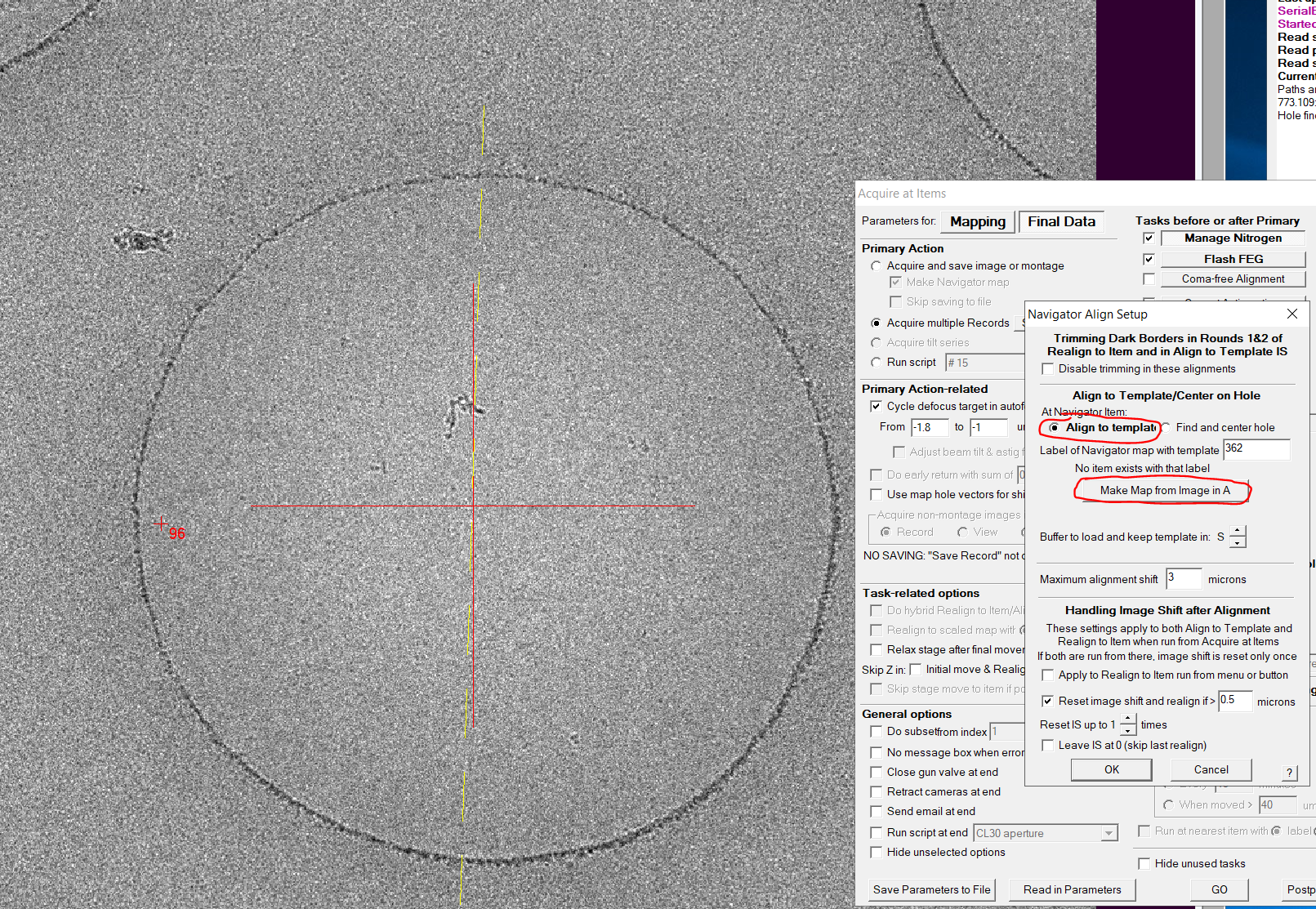Image resolution: width=1316 pixels, height=909 pixels.
Task: Edit the defocus From value -1.8
Action: click(930, 427)
